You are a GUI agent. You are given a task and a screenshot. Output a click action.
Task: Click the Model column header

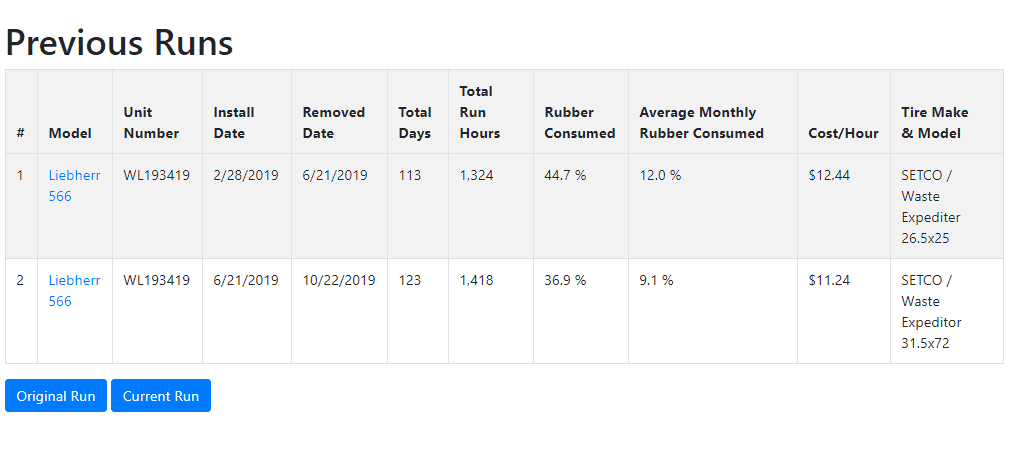point(70,133)
